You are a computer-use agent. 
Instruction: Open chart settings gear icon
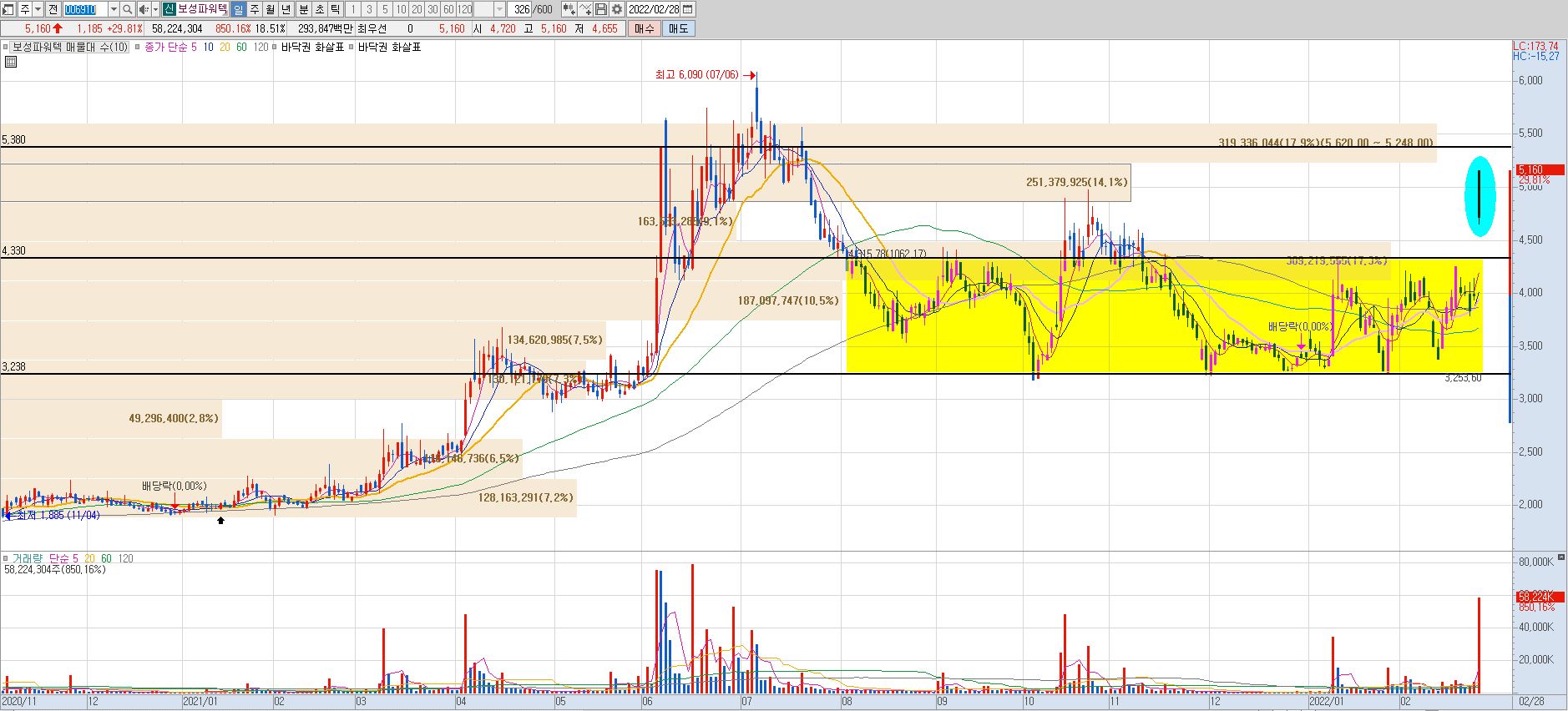tap(617, 9)
